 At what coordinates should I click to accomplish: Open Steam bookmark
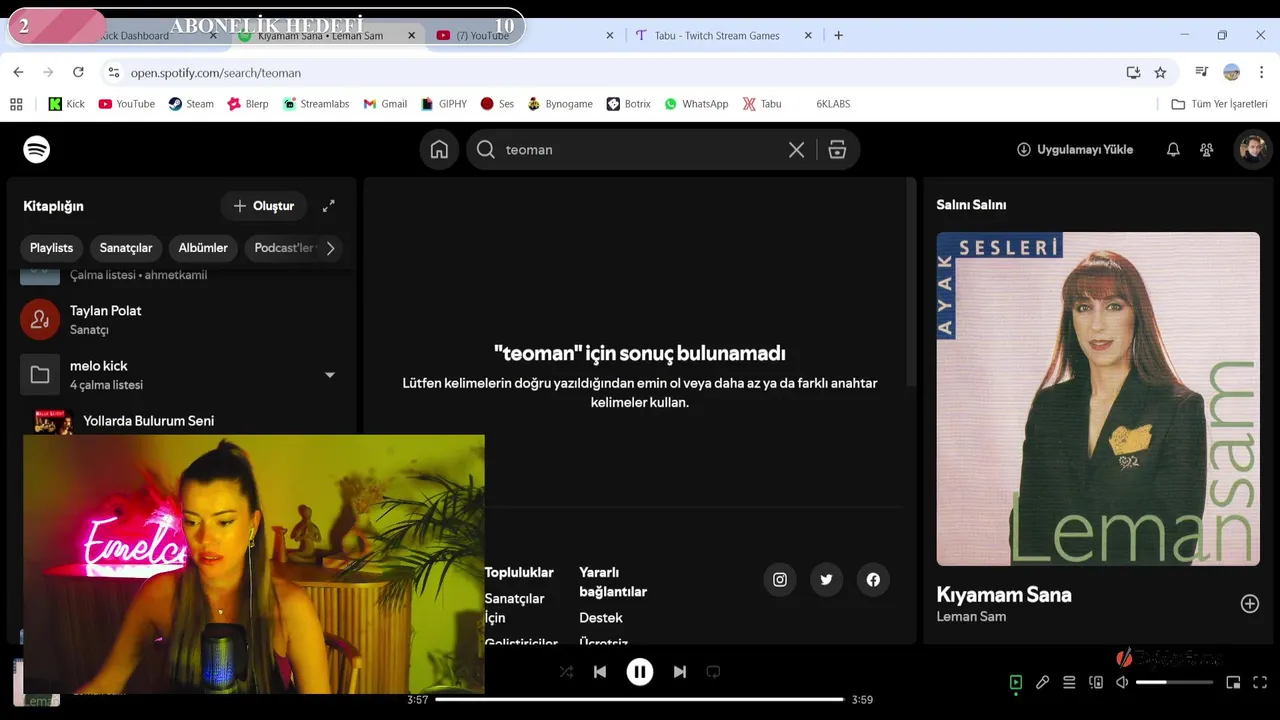coord(190,104)
